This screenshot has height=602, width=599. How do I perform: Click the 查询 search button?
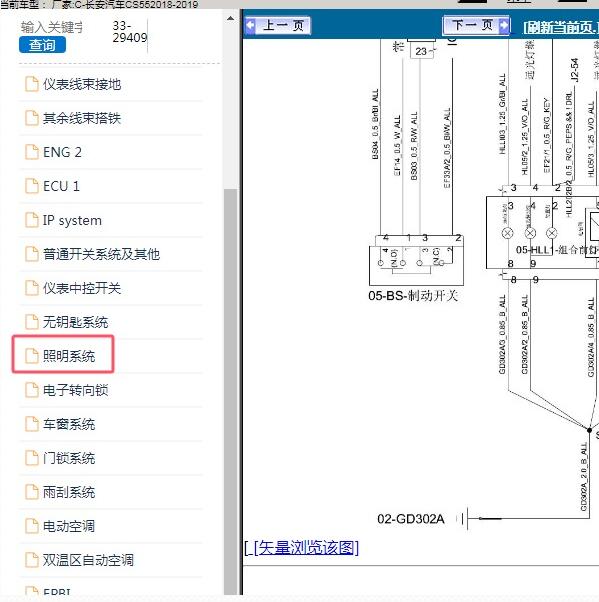click(42, 45)
